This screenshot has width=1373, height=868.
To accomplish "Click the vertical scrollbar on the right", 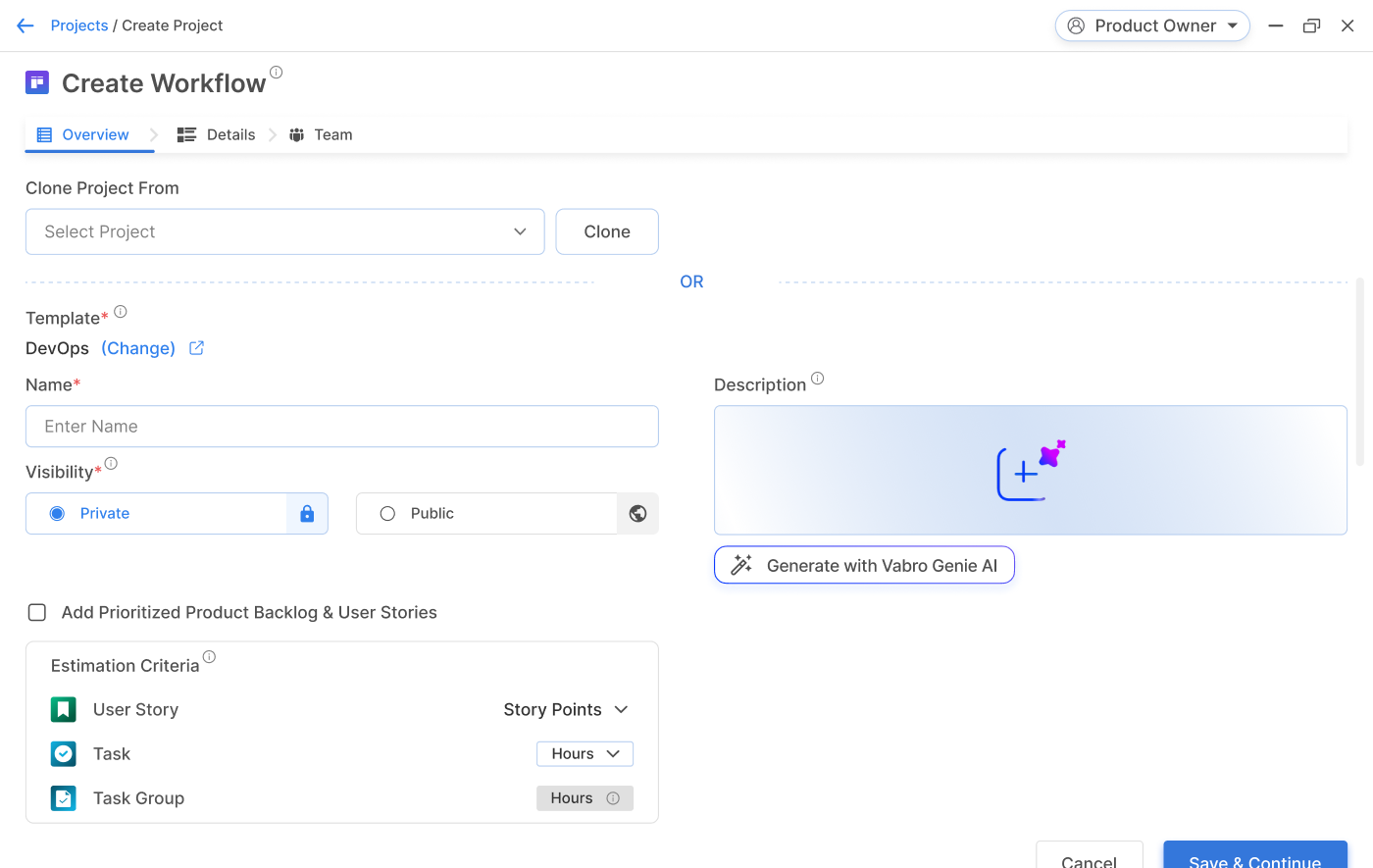I will 1359,373.
